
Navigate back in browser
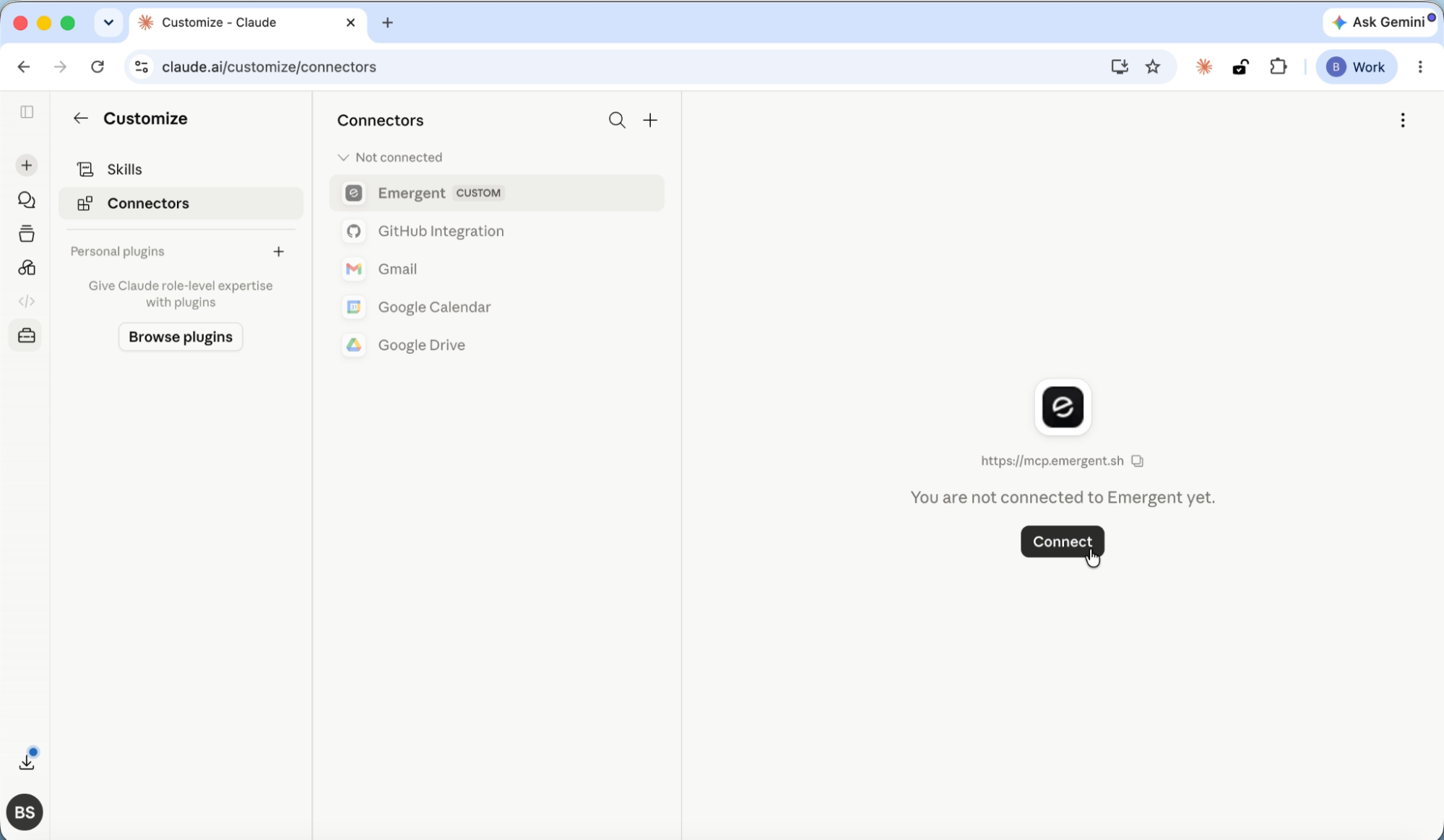click(x=24, y=67)
